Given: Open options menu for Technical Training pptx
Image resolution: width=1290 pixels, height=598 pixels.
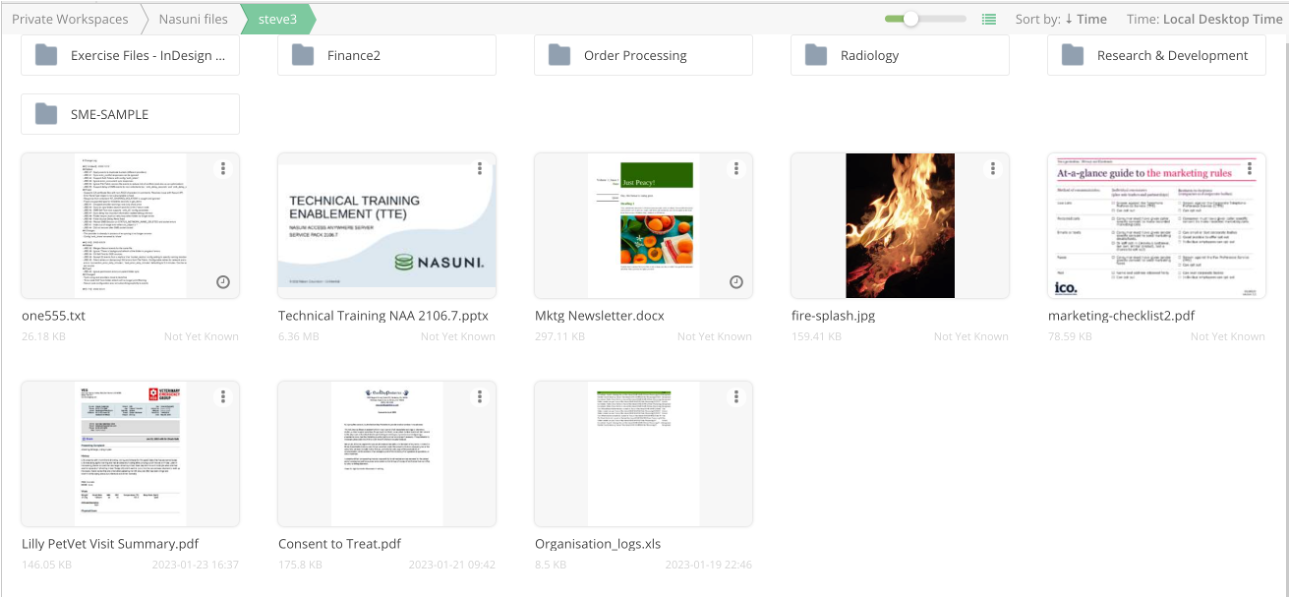Looking at the screenshot, I should 480,168.
